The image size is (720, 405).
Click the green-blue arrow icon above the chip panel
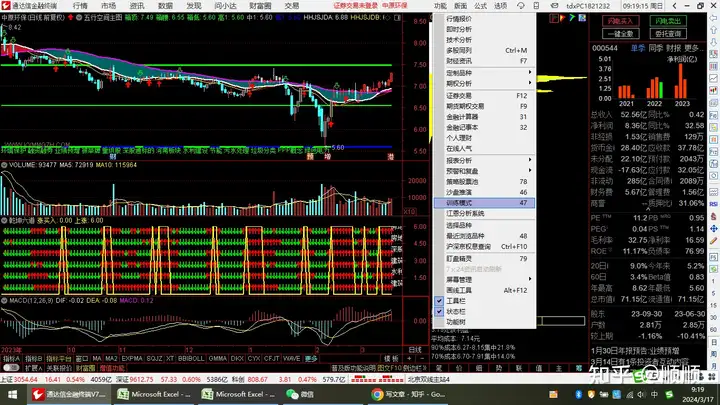572,18
